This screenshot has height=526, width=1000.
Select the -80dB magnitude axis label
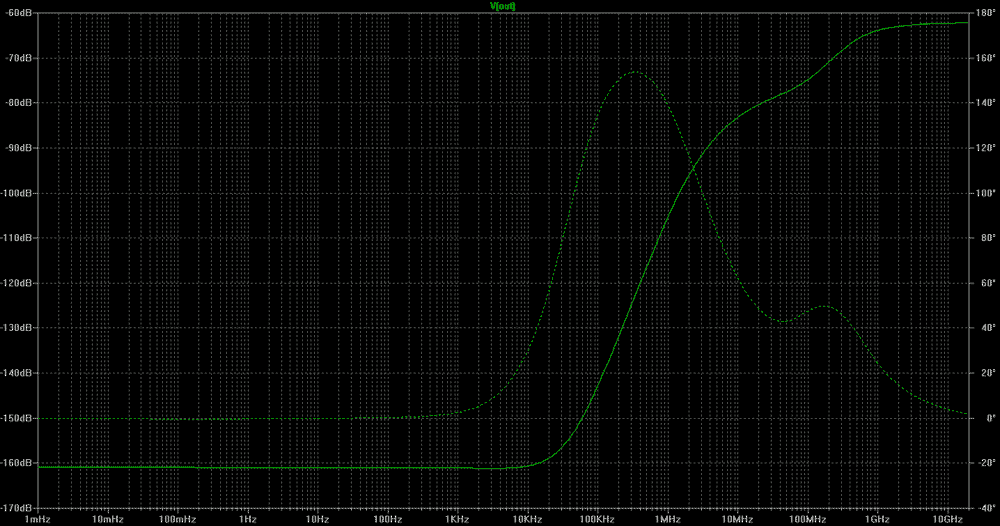coord(16,103)
